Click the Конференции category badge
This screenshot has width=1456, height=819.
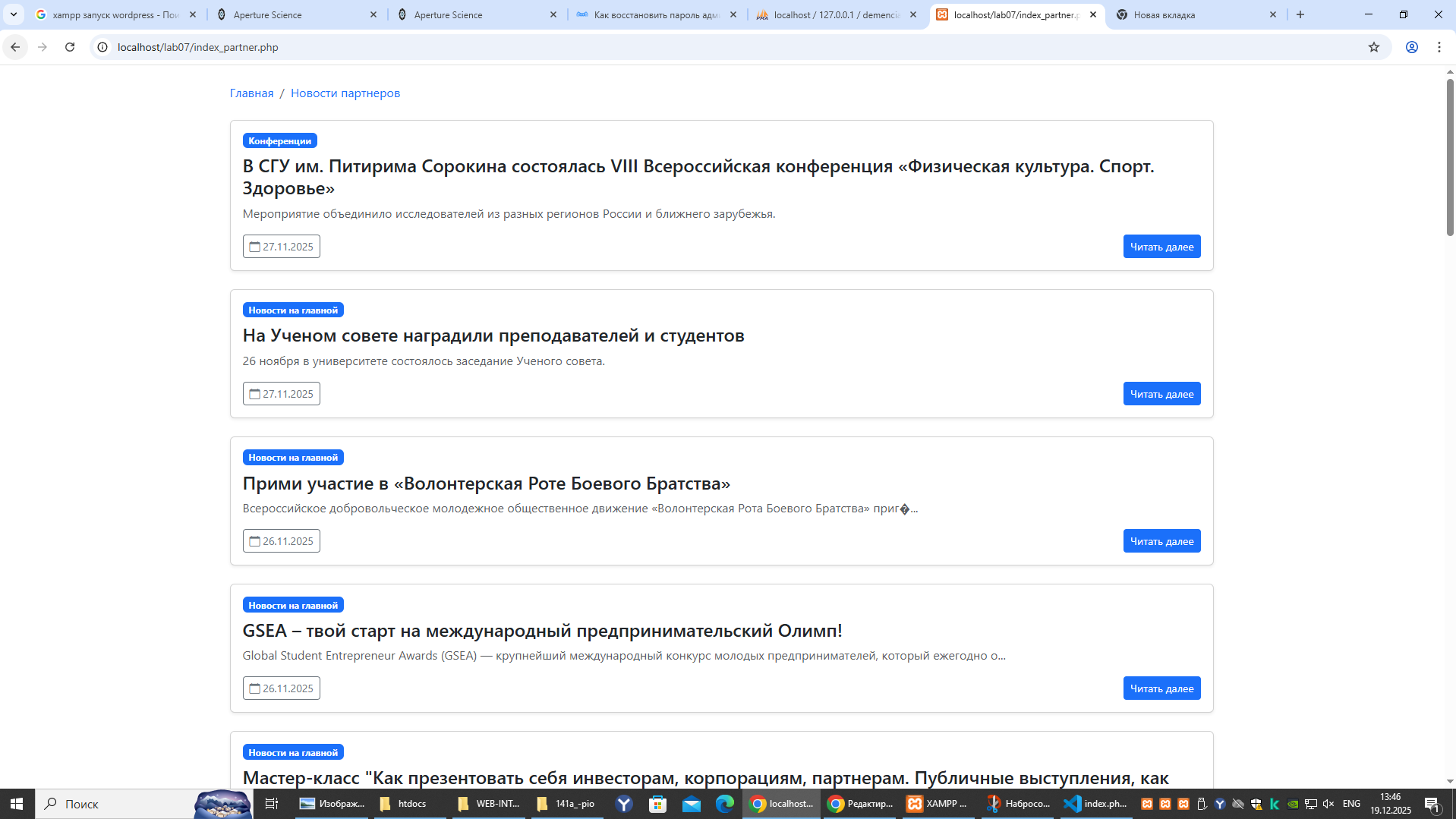279,141
